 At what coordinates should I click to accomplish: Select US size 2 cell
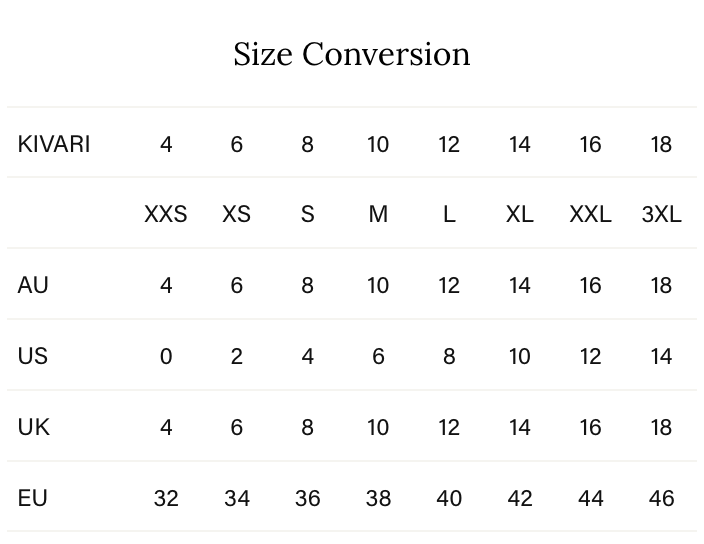pyautogui.click(x=237, y=356)
